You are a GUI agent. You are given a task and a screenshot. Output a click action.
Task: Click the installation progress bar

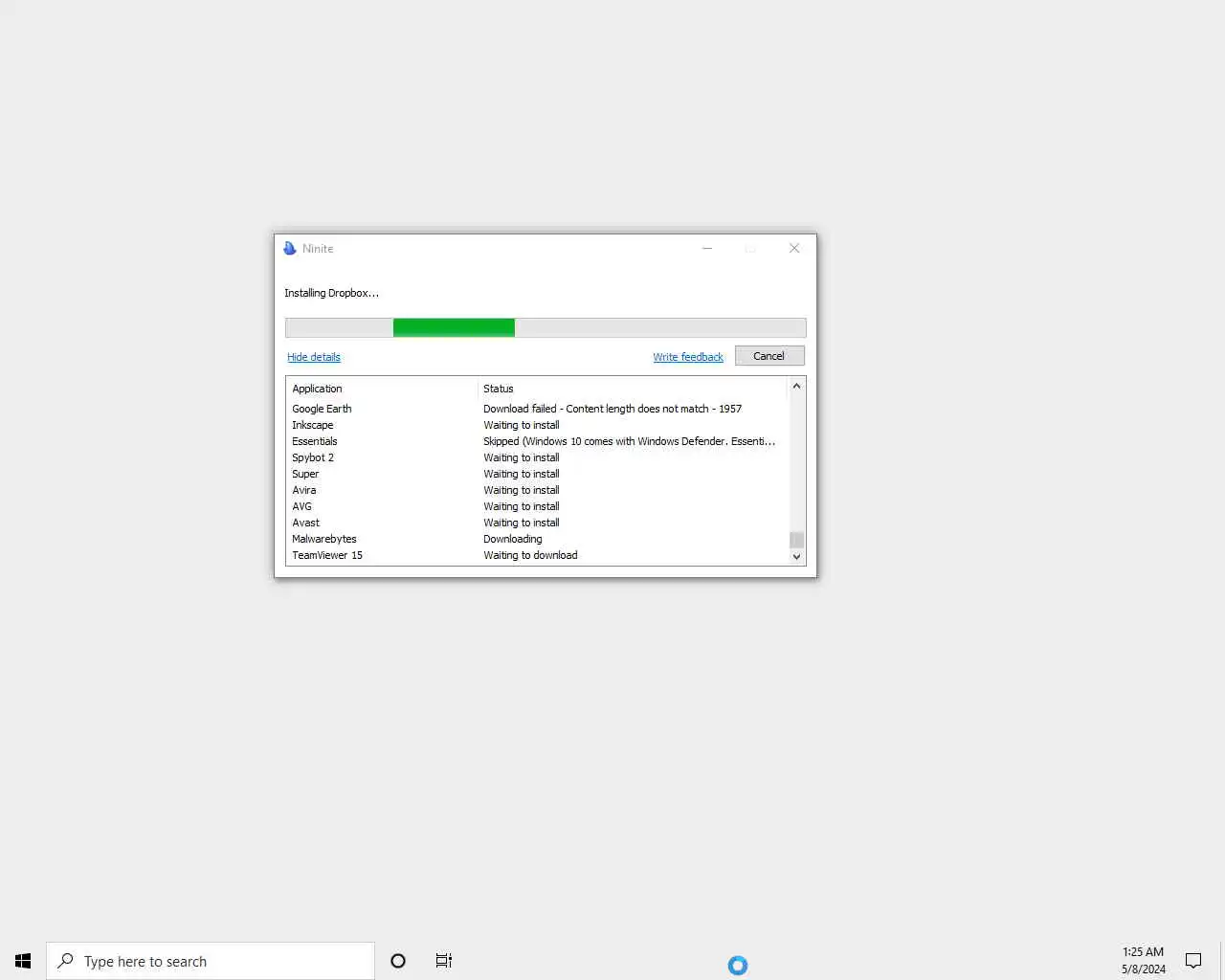tap(546, 328)
